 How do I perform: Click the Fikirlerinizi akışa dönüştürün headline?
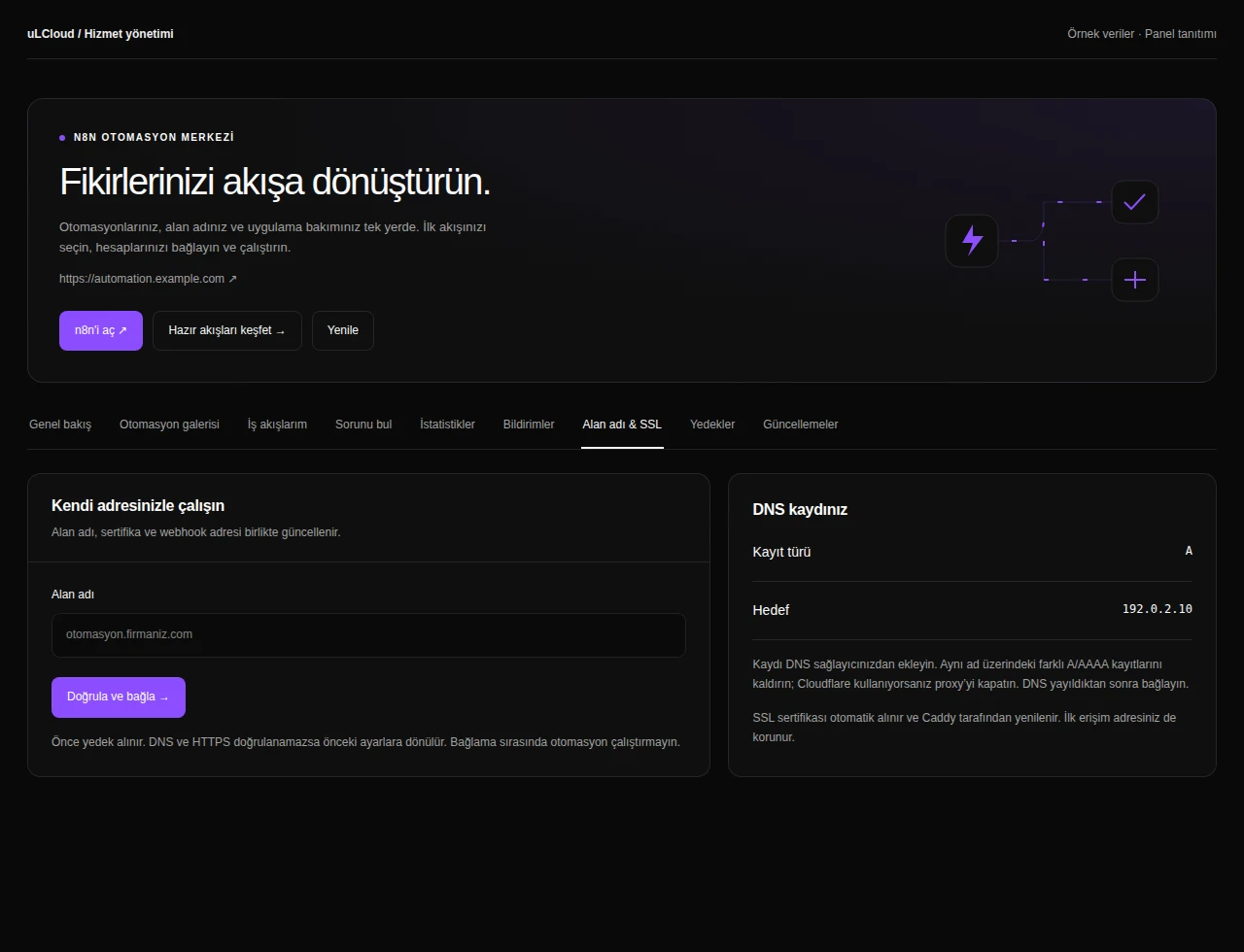click(x=275, y=182)
